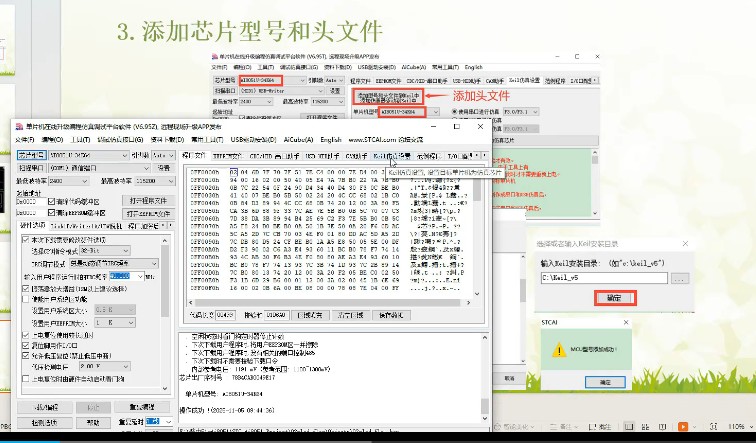Switch to Keil仿真设置 tab

coord(392,156)
